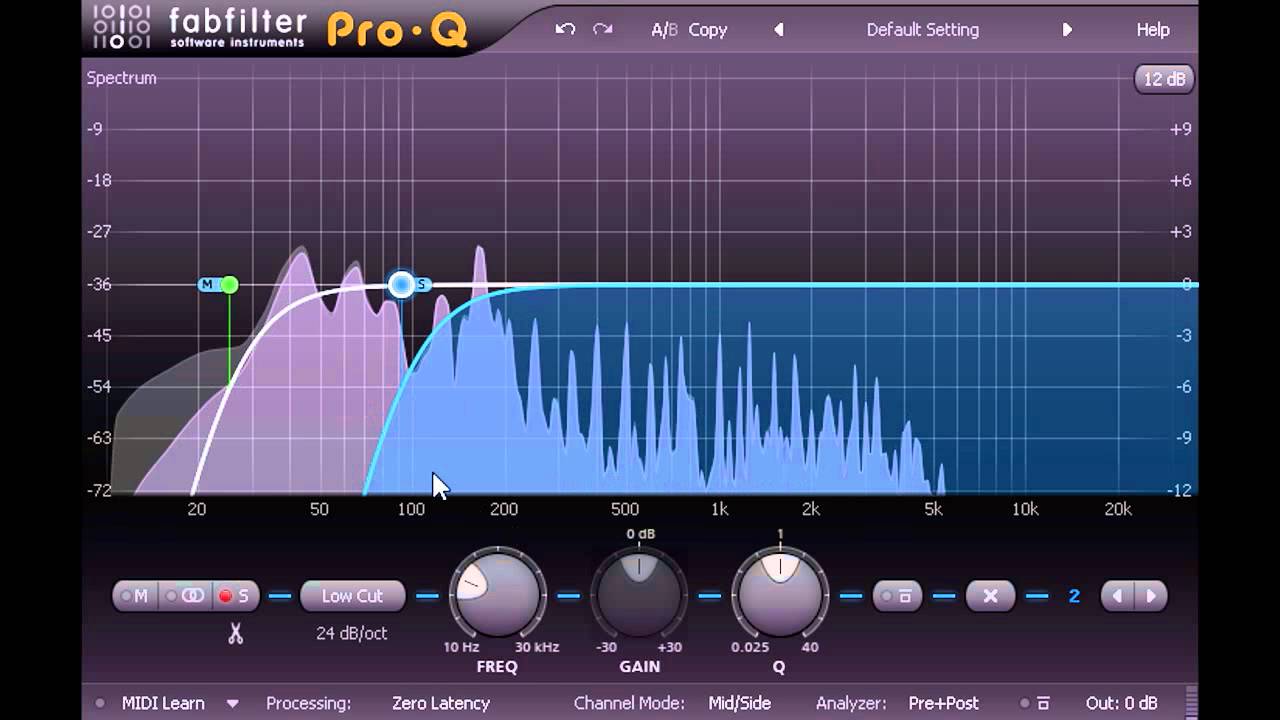1280x720 pixels.
Task: Click the Copy button in the top bar
Action: [708, 29]
